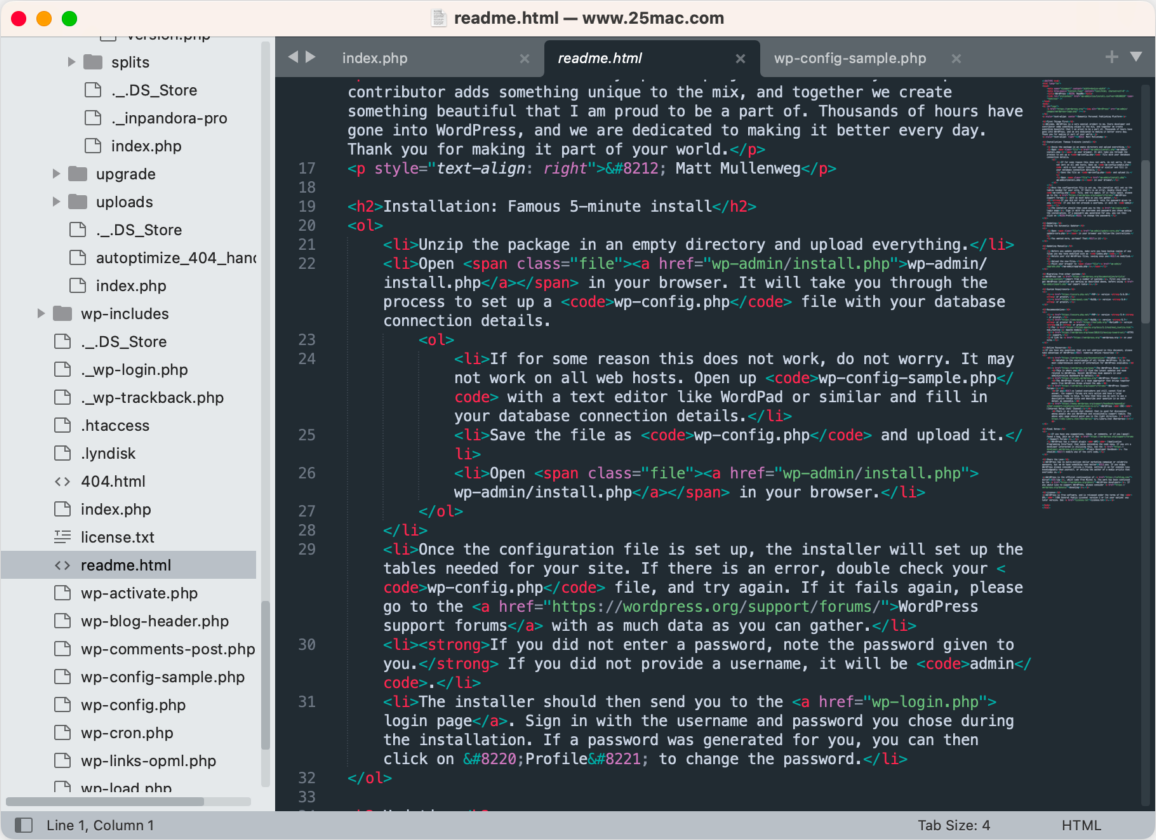Open wp-comments-post.php in the sidebar

(x=167, y=649)
